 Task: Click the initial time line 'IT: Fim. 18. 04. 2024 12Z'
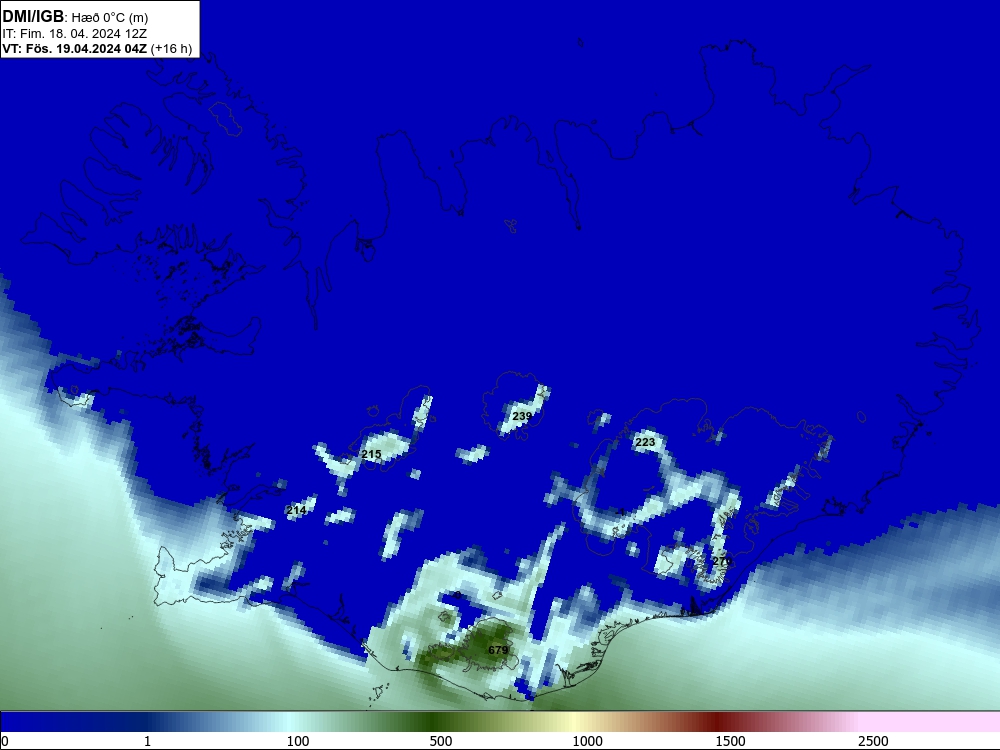(x=75, y=34)
